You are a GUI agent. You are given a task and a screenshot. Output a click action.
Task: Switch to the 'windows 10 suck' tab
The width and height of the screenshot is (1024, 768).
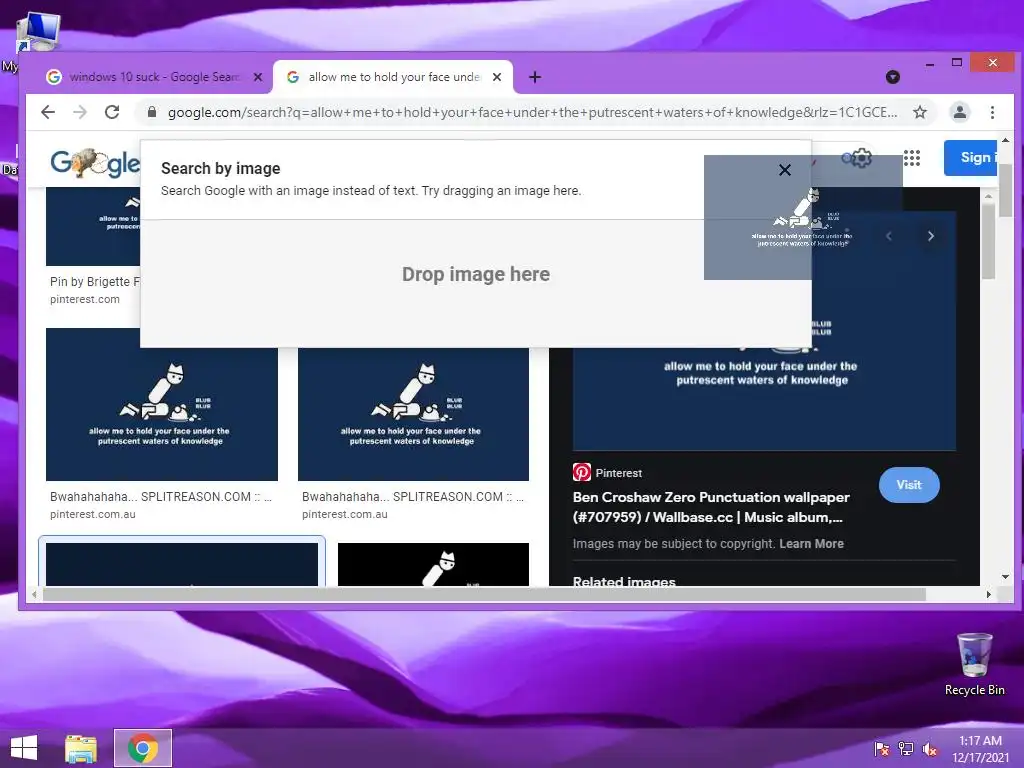pyautogui.click(x=154, y=77)
